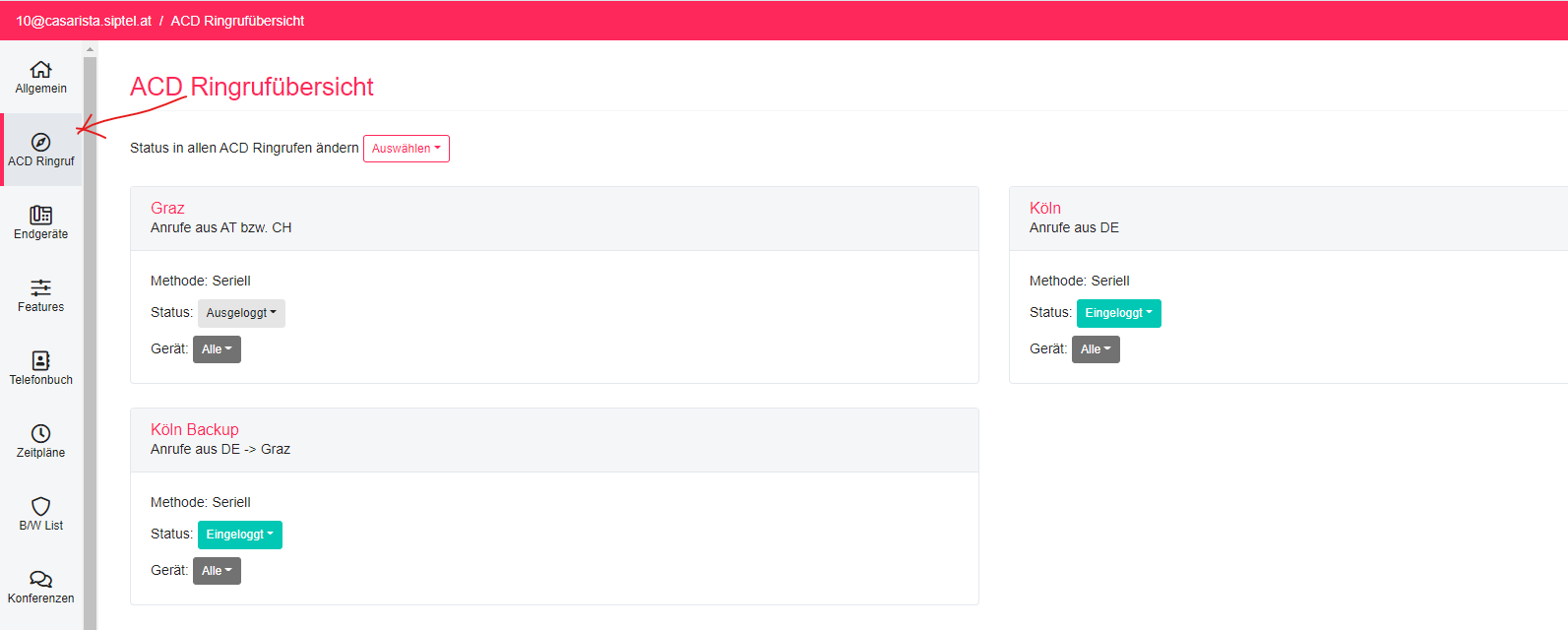The image size is (1568, 630).
Task: Open Graz status Ausgeloggt dropdown
Action: coord(241,313)
